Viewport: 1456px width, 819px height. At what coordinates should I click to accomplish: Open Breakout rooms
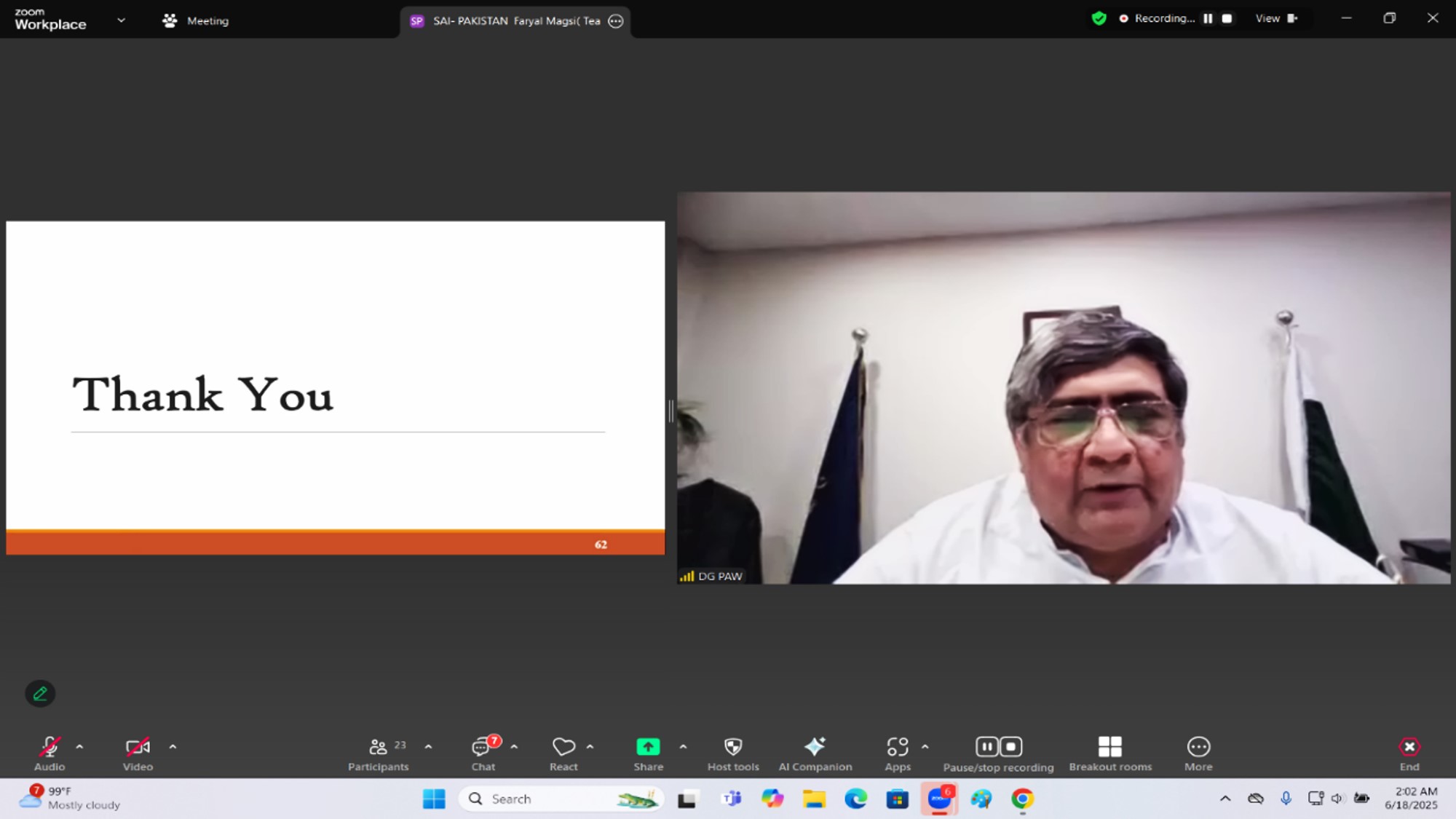coord(1110,753)
